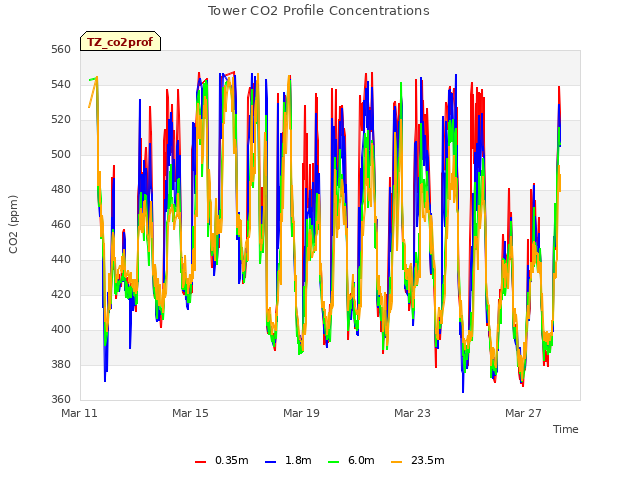
Task: Click the green 6.0m legend swatch
Action: [333, 462]
